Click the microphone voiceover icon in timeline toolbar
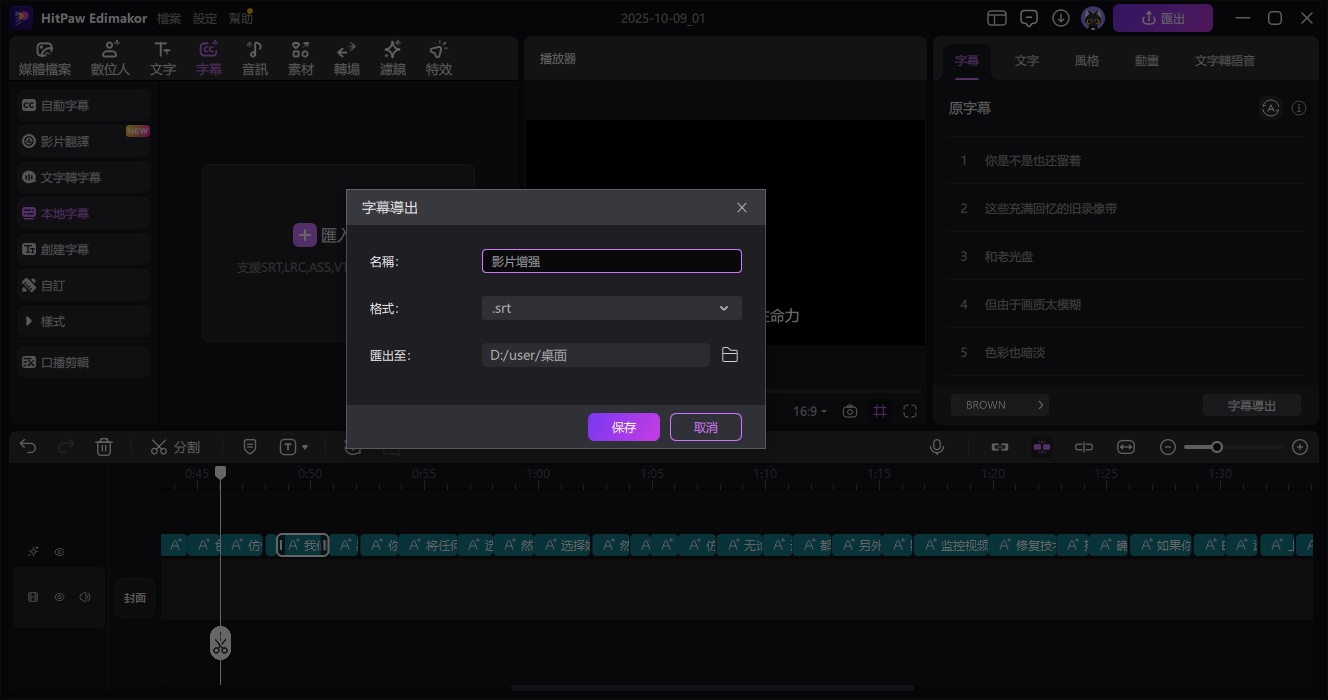The image size is (1328, 700). click(x=937, y=447)
